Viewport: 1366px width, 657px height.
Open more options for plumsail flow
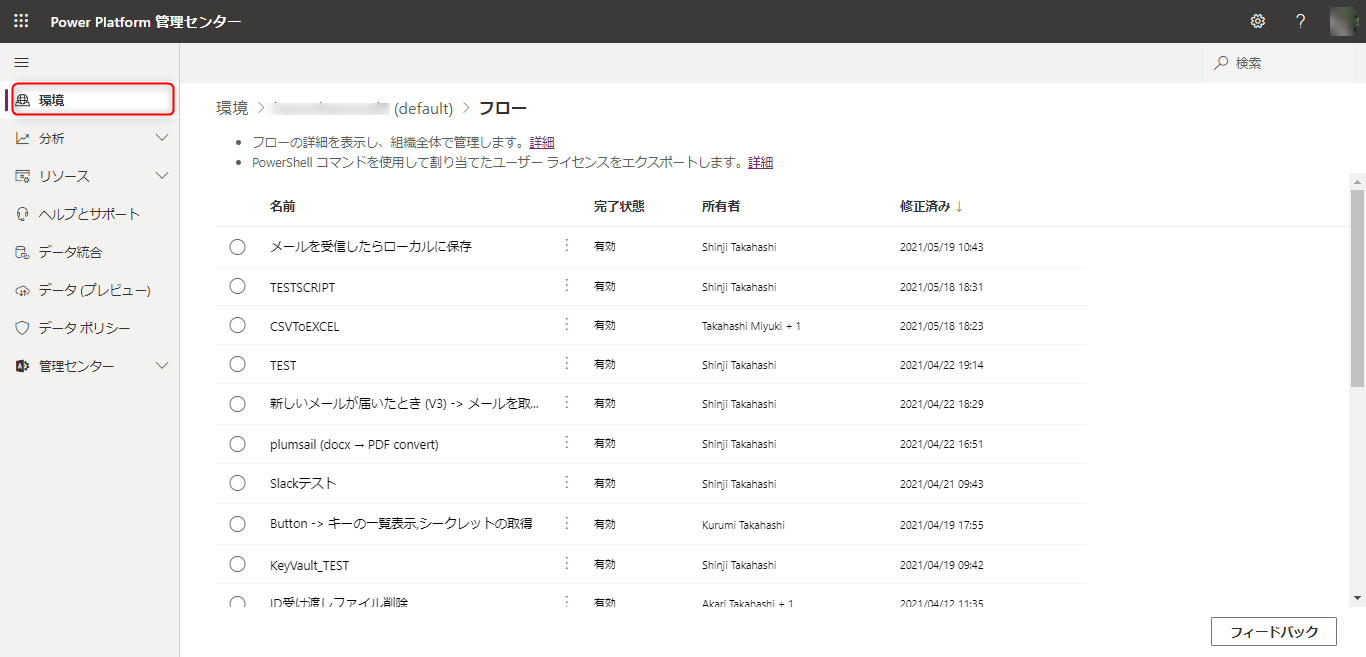click(567, 442)
